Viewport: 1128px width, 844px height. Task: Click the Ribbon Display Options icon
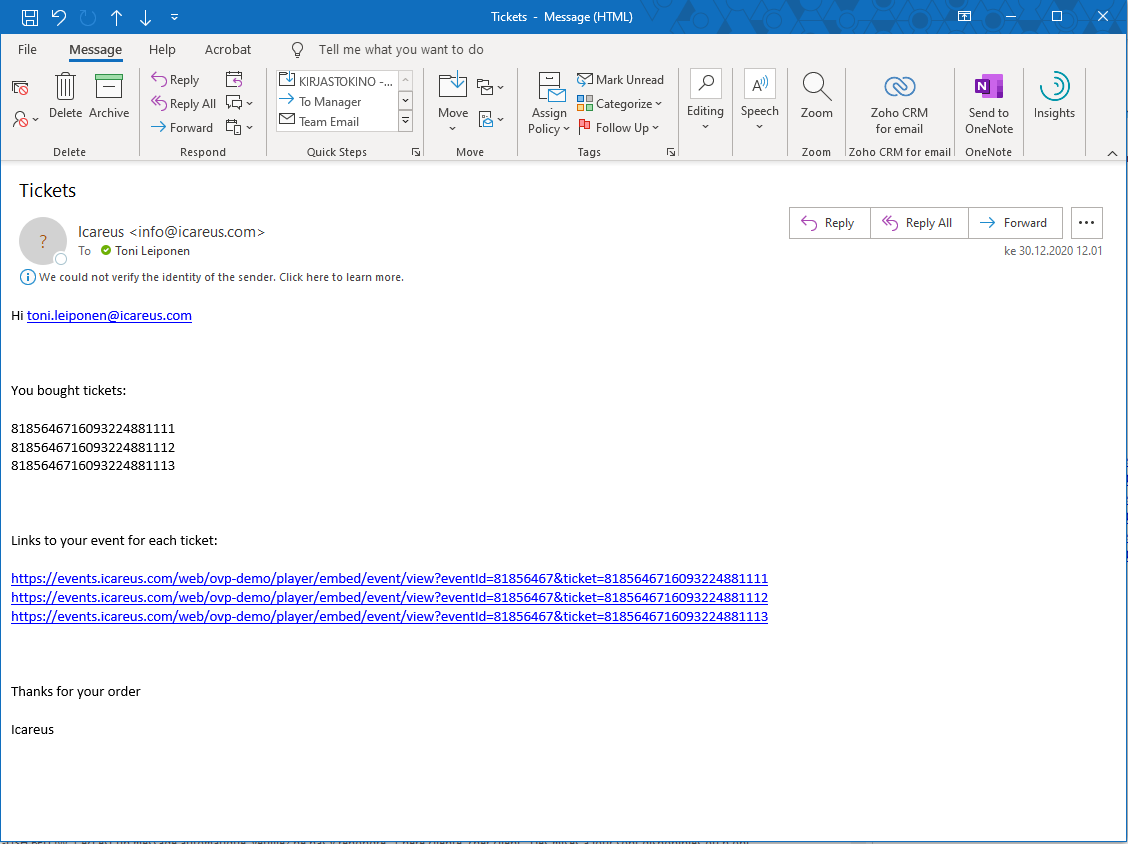[x=965, y=17]
